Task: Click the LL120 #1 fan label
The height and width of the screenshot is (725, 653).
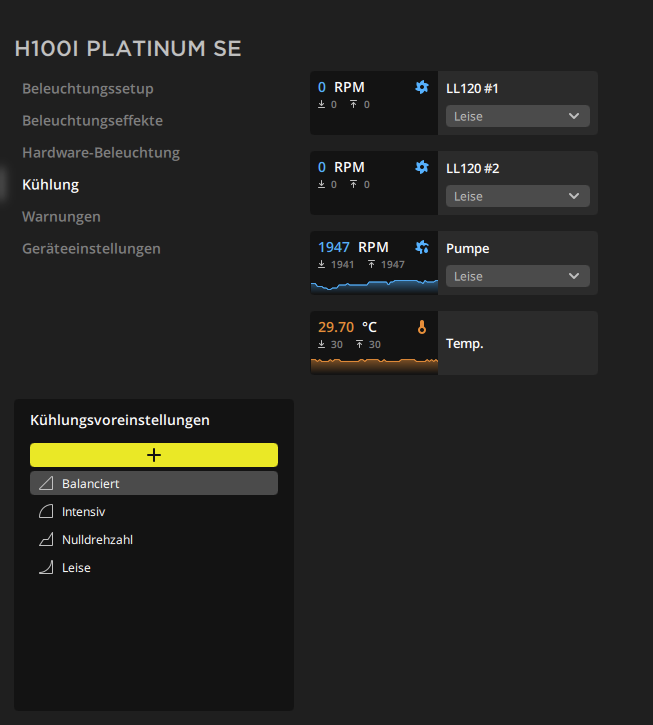Action: coord(472,88)
